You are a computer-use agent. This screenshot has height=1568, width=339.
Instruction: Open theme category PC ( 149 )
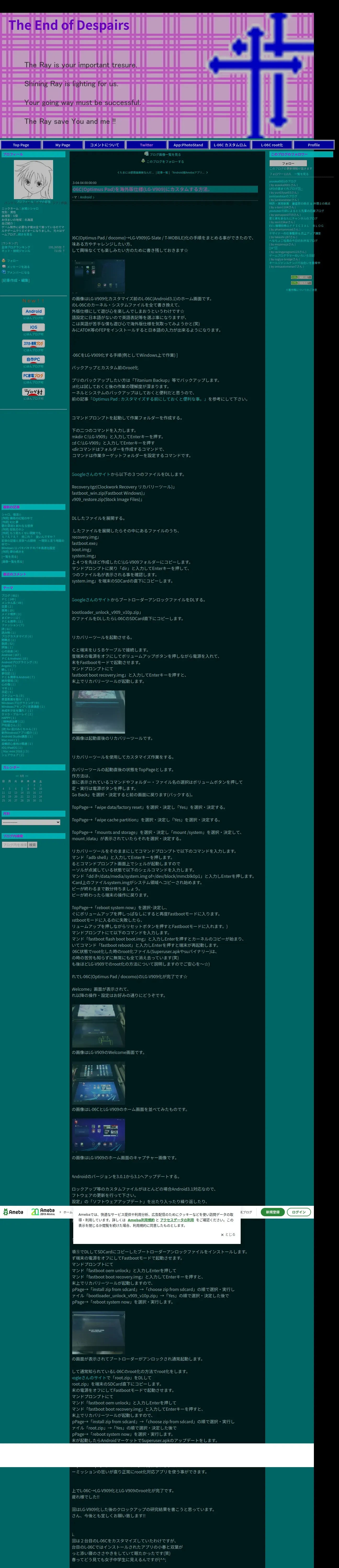coord(9,599)
